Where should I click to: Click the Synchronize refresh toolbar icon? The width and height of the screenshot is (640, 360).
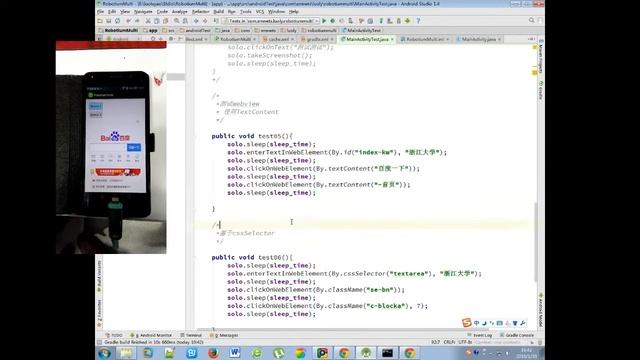click(x=118, y=21)
